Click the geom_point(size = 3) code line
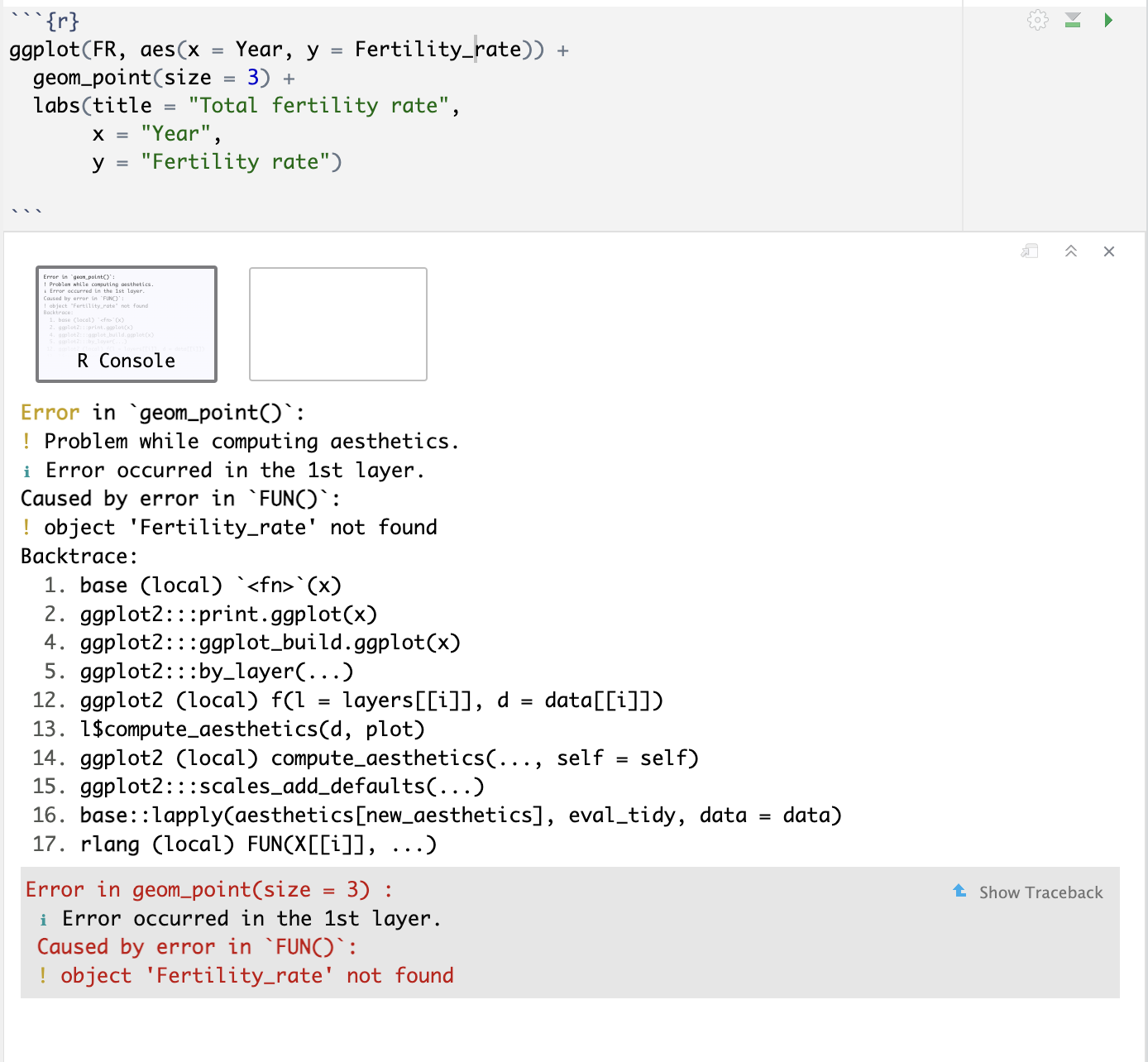1148x1062 pixels. point(164,78)
